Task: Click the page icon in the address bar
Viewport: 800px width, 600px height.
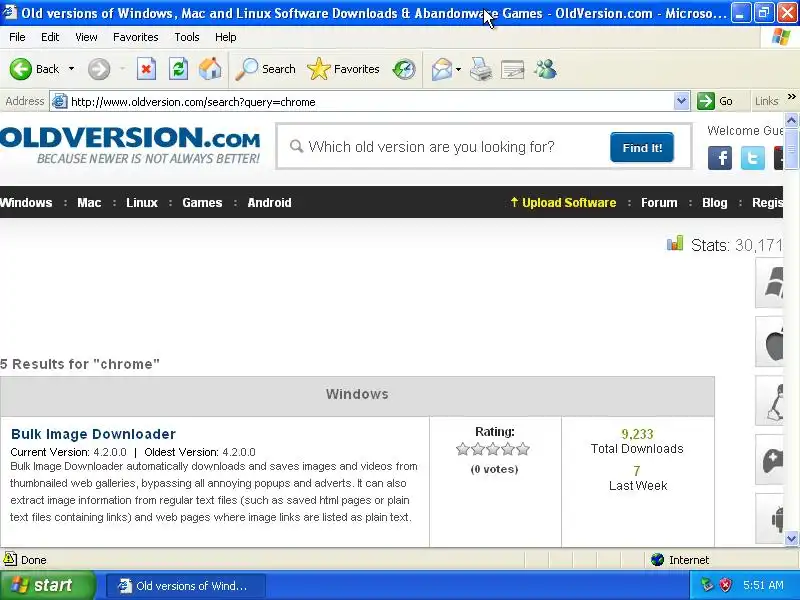Action: click(60, 102)
